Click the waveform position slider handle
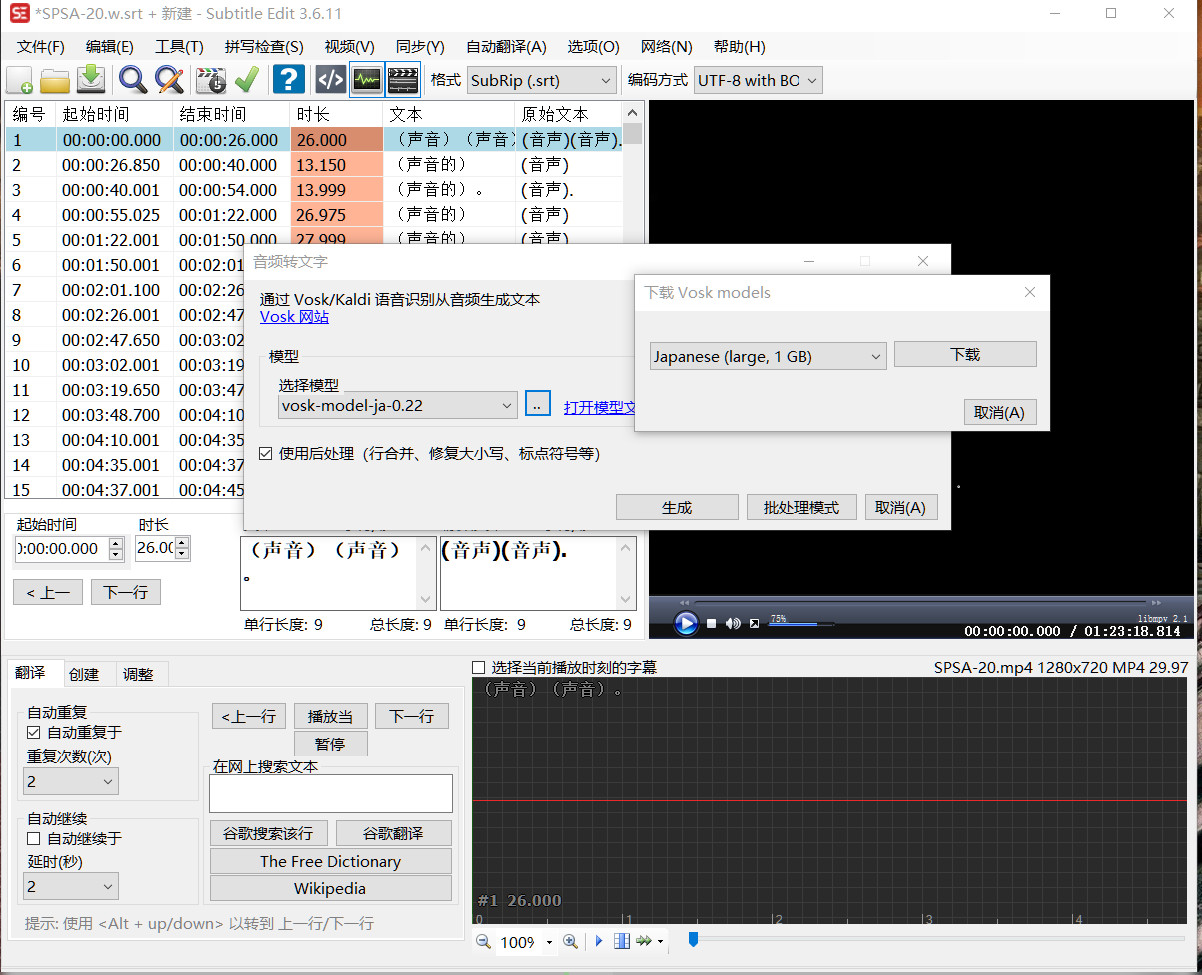 click(692, 939)
